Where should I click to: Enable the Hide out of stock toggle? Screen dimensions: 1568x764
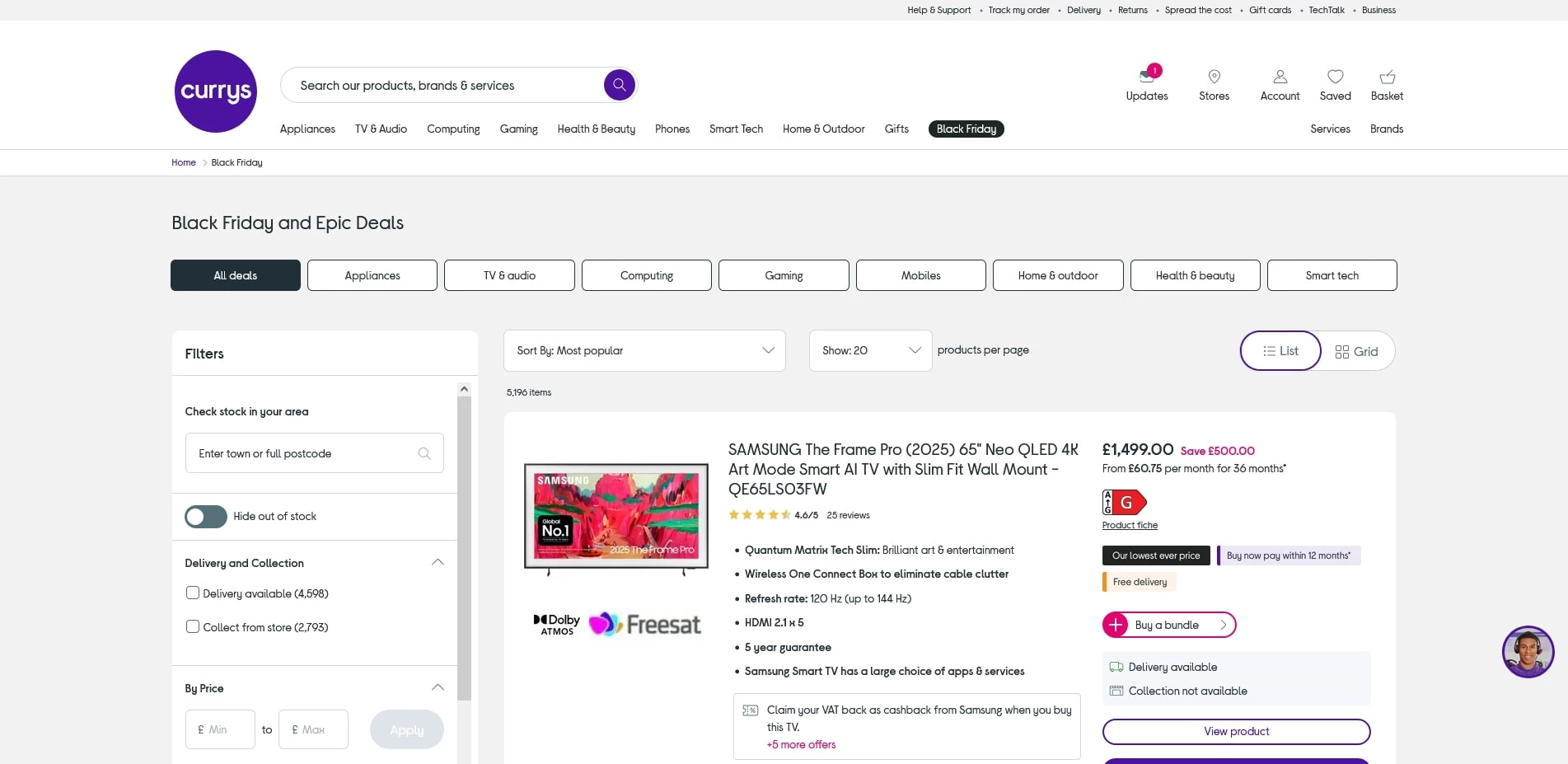(205, 516)
